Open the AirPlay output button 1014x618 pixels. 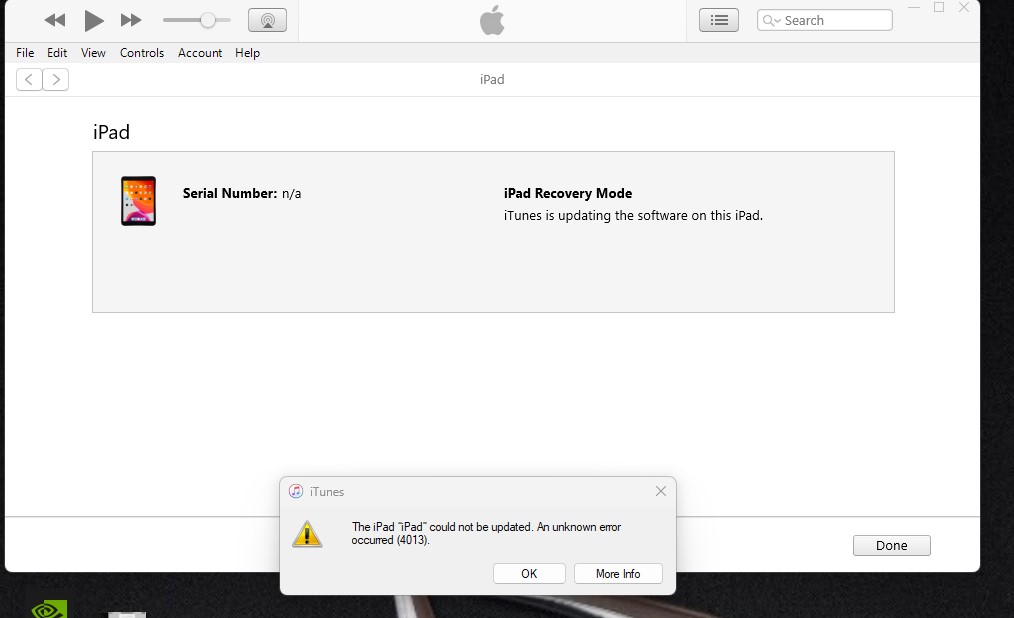[267, 20]
